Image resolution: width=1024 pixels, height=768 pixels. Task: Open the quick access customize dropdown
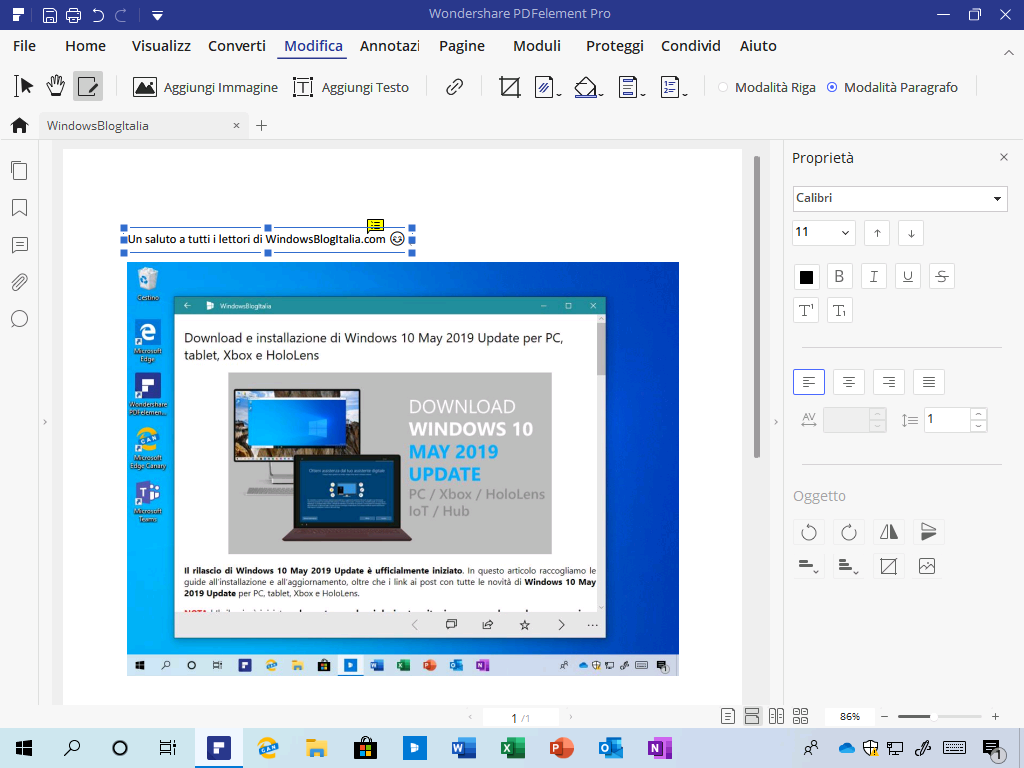157,15
